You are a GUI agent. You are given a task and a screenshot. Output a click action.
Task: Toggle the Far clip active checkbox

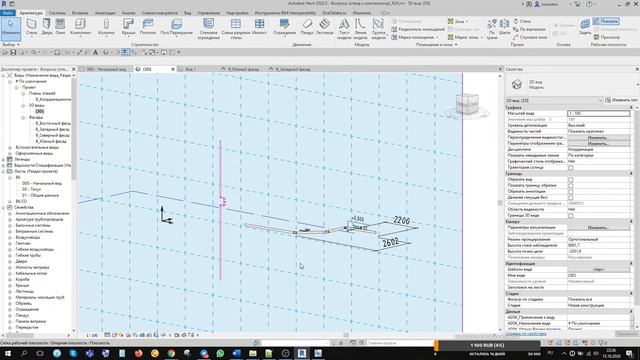tap(571, 197)
